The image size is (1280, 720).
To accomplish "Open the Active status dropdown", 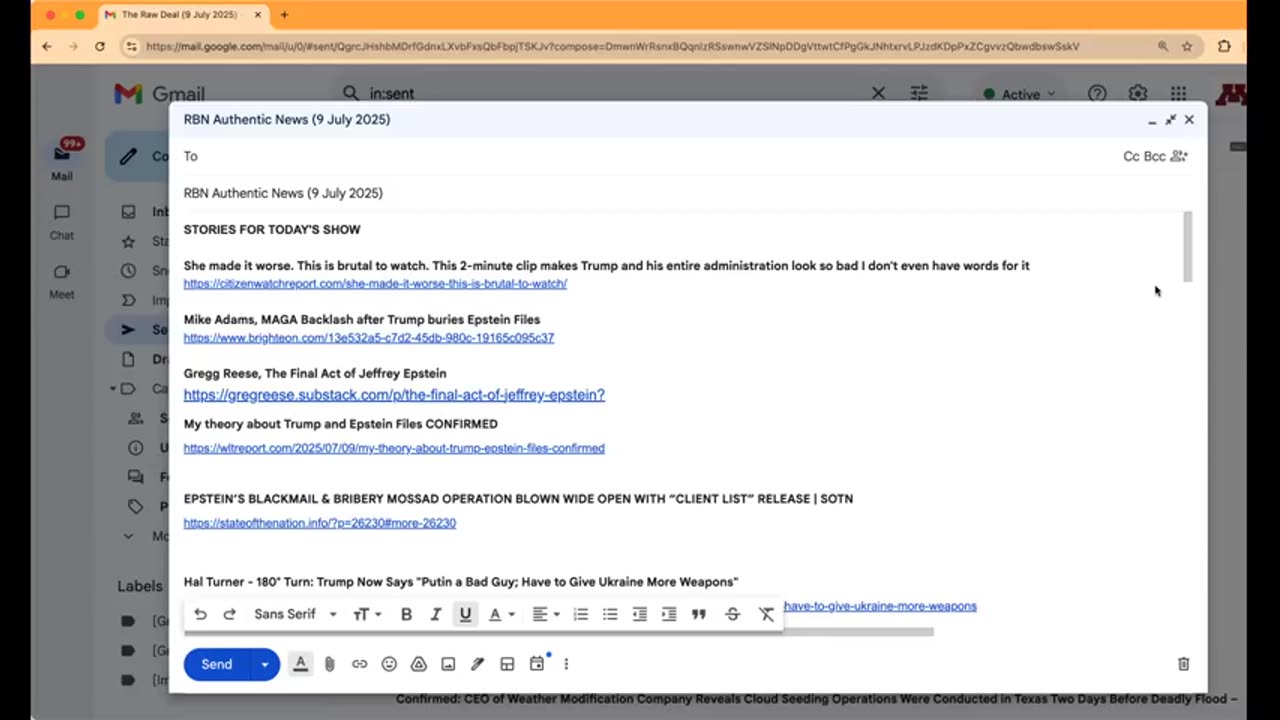I will (x=1019, y=94).
